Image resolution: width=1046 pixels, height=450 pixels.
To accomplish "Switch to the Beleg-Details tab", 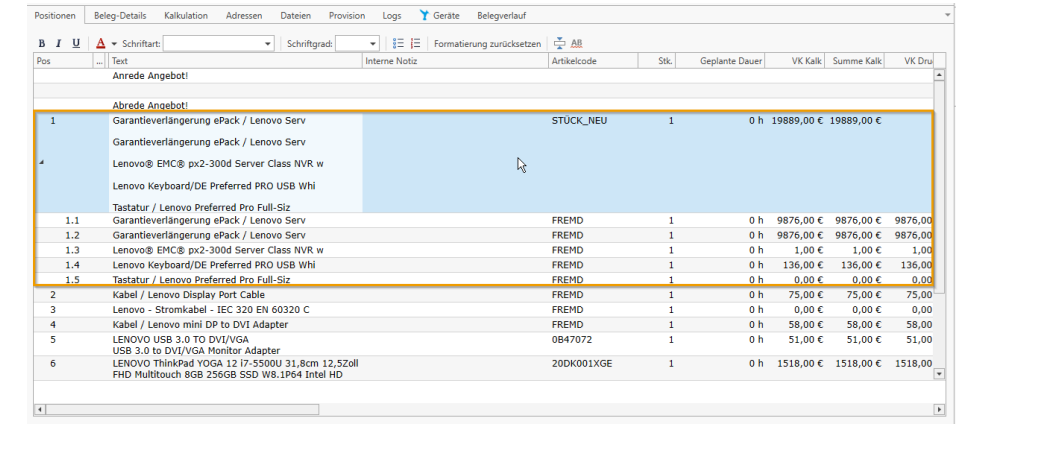I will click(x=120, y=16).
